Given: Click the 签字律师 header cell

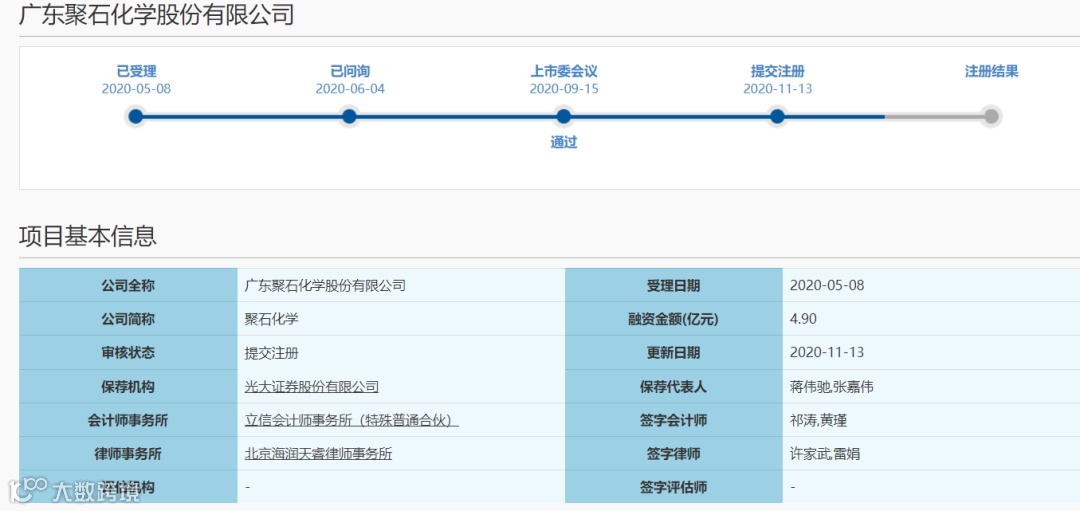Looking at the screenshot, I should pyautogui.click(x=674, y=454).
